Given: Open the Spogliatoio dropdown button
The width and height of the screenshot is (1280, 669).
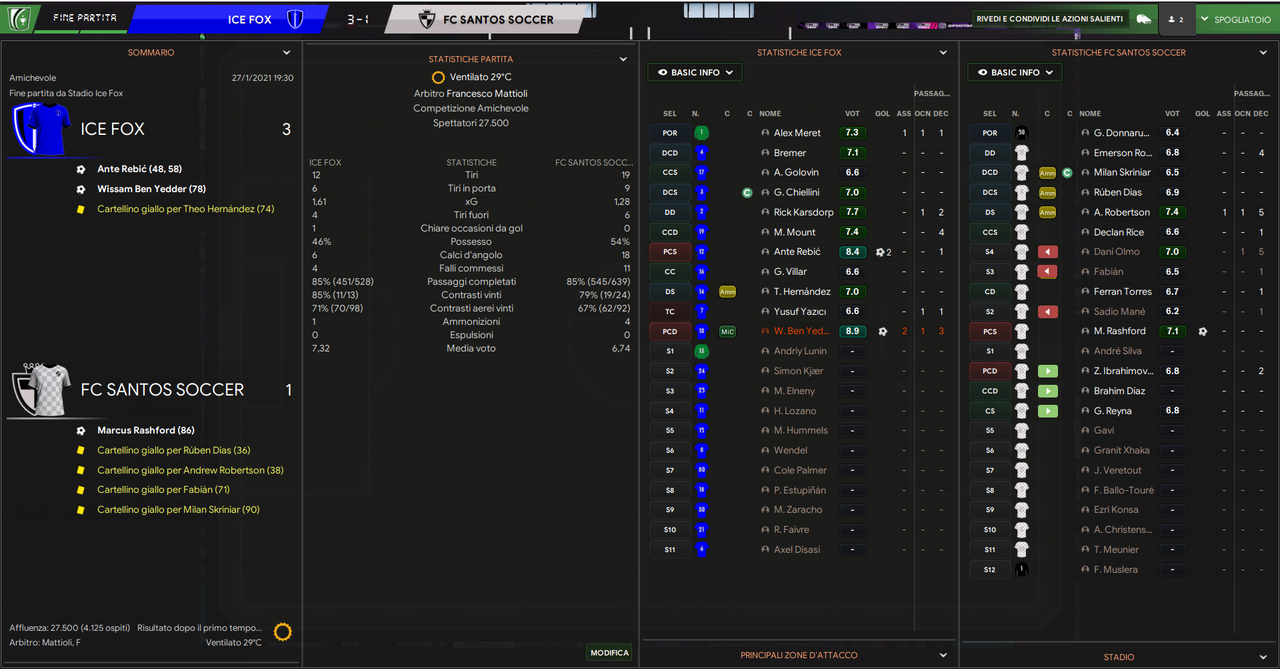Looking at the screenshot, I should 1236,19.
